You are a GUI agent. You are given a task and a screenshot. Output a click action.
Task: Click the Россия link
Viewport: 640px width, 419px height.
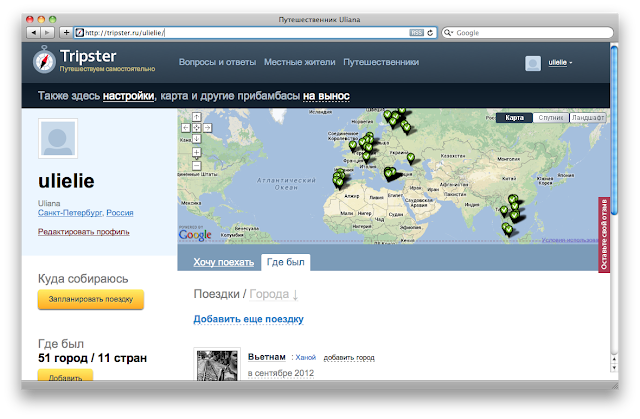[120, 213]
